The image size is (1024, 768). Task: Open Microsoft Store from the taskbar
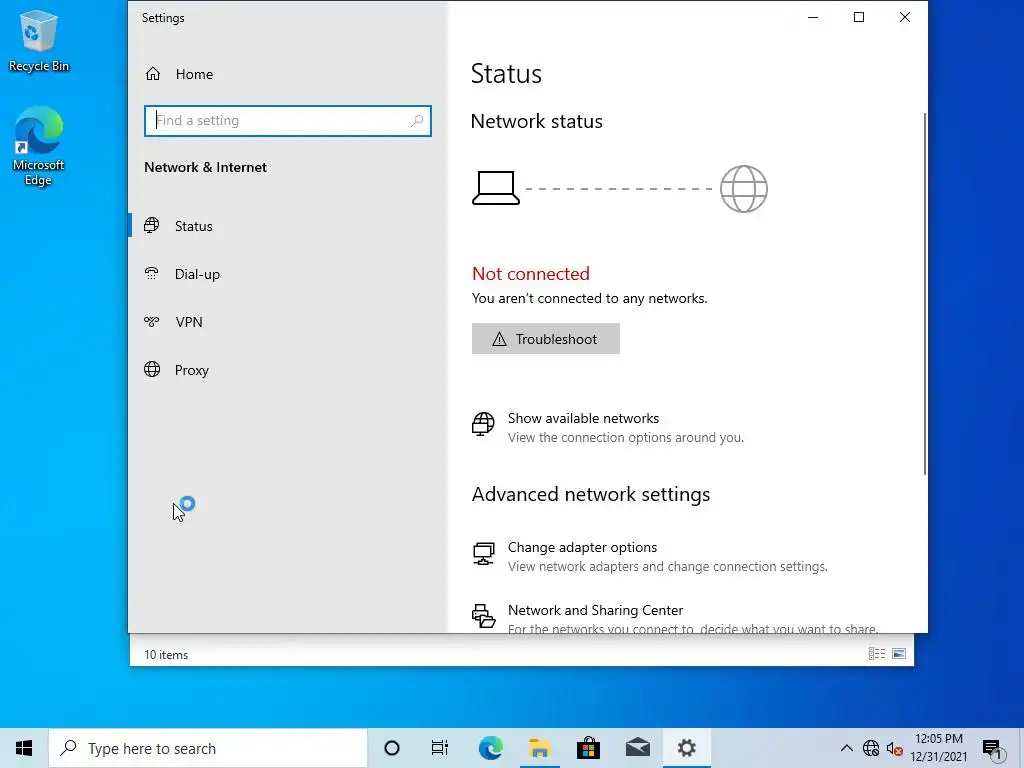(588, 748)
